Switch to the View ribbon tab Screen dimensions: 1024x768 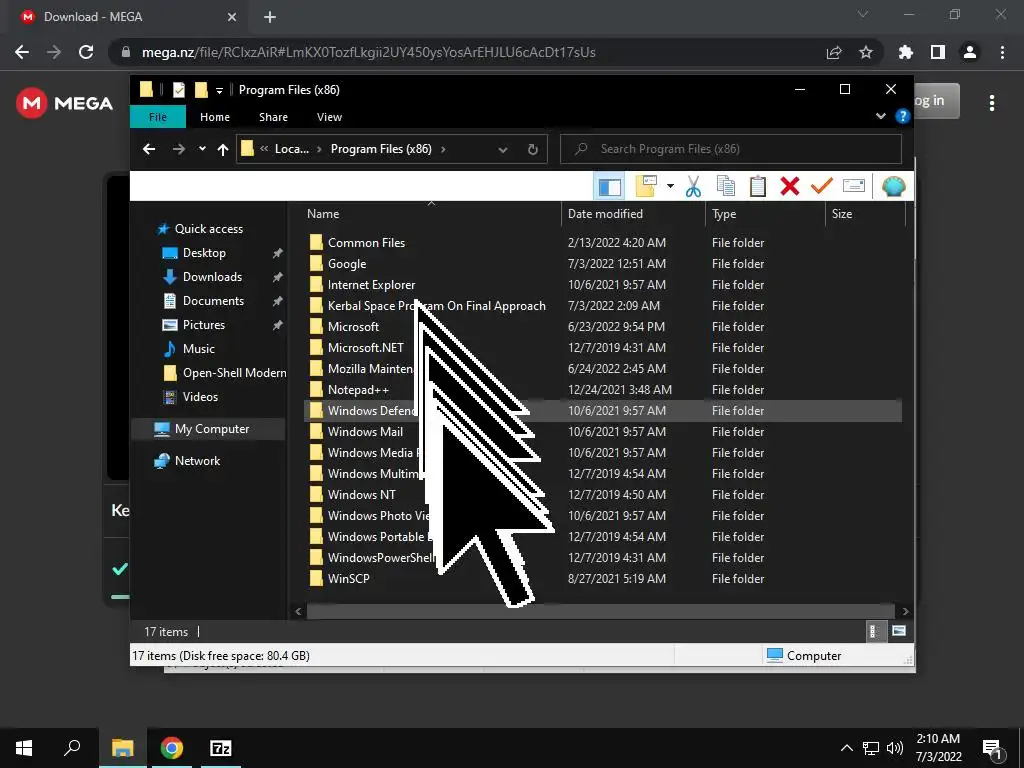(329, 117)
